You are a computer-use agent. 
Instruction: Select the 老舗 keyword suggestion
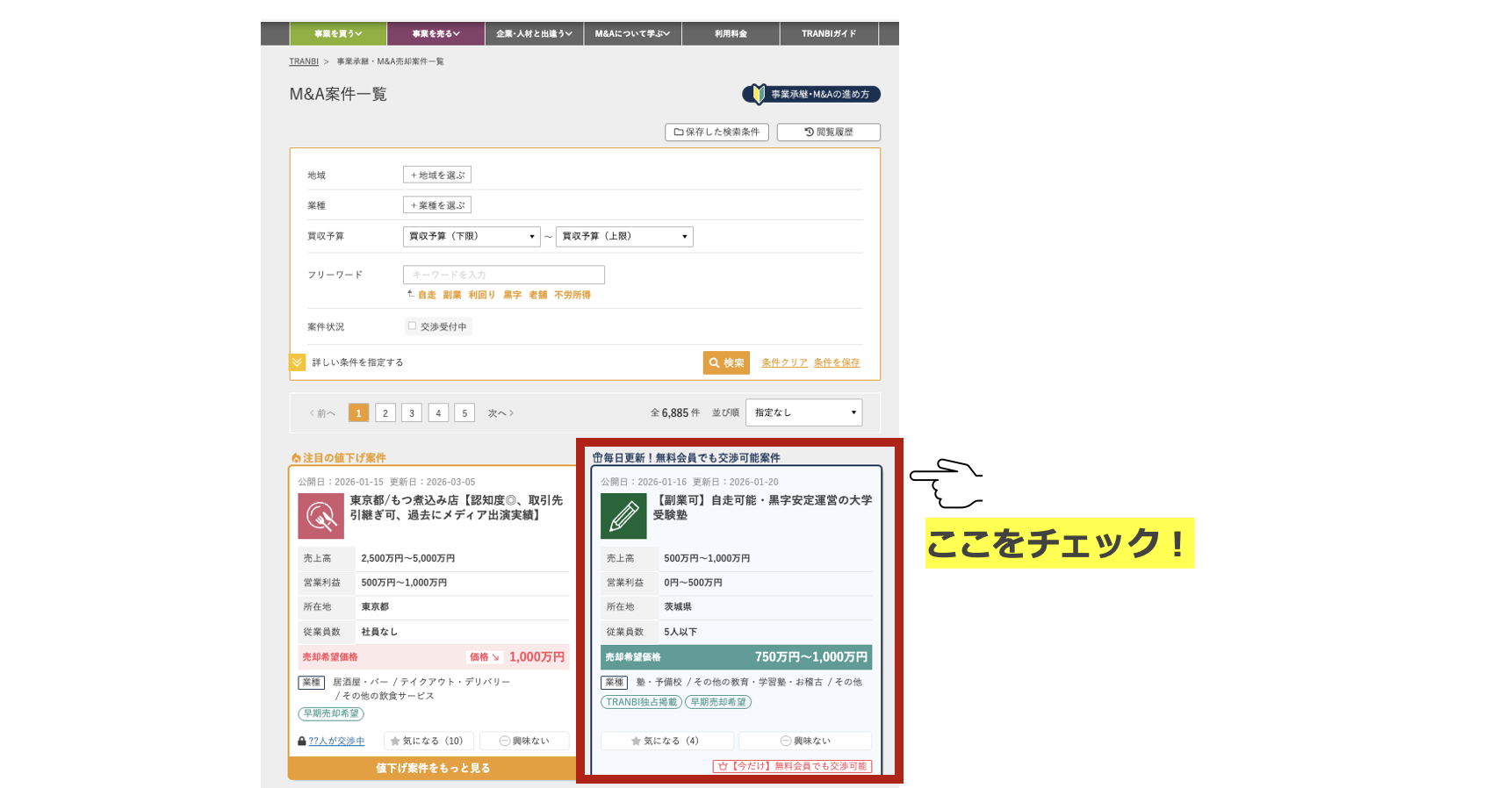point(538,295)
